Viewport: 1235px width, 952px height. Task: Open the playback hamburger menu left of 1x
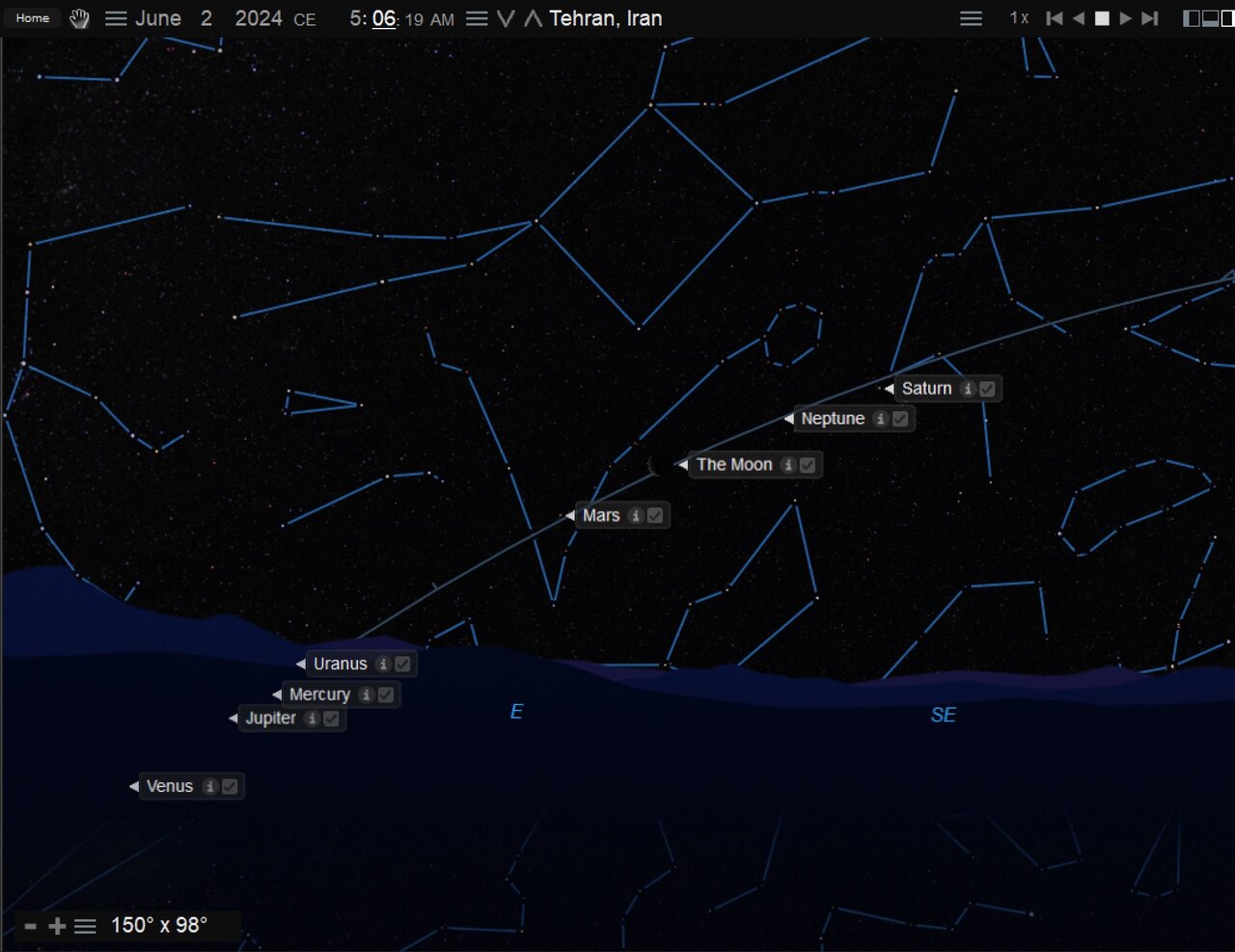tap(971, 18)
